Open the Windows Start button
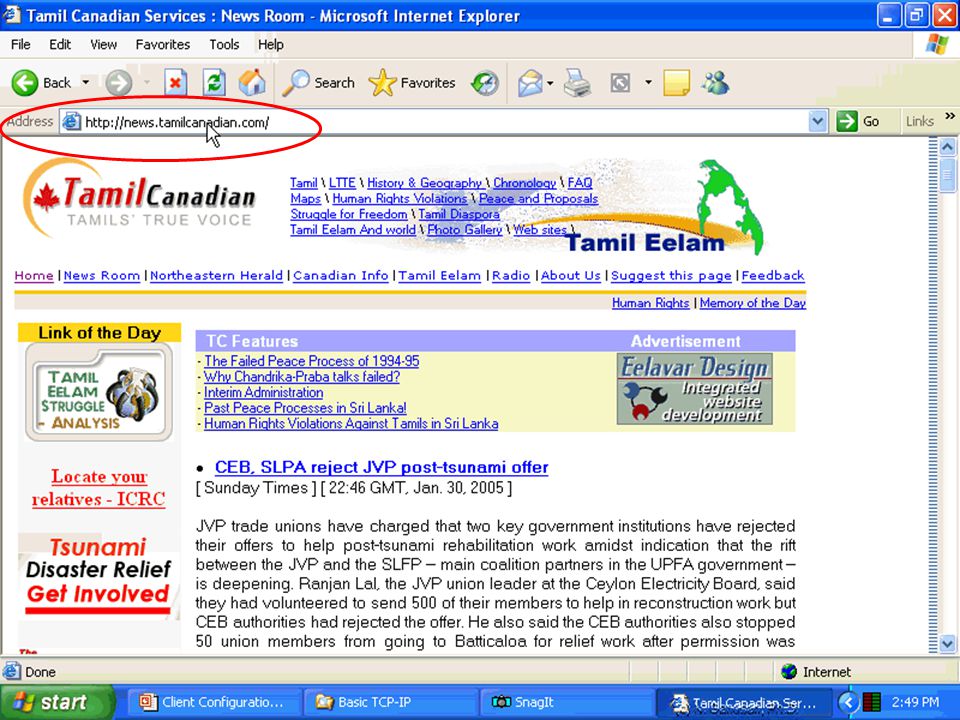Screen dimensions: 960x720 click(x=57, y=702)
